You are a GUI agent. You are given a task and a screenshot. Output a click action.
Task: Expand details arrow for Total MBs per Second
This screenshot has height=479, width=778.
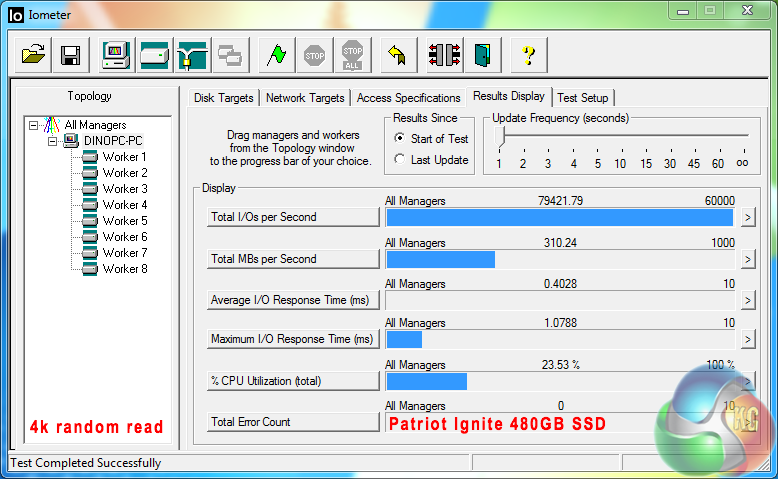(x=748, y=259)
